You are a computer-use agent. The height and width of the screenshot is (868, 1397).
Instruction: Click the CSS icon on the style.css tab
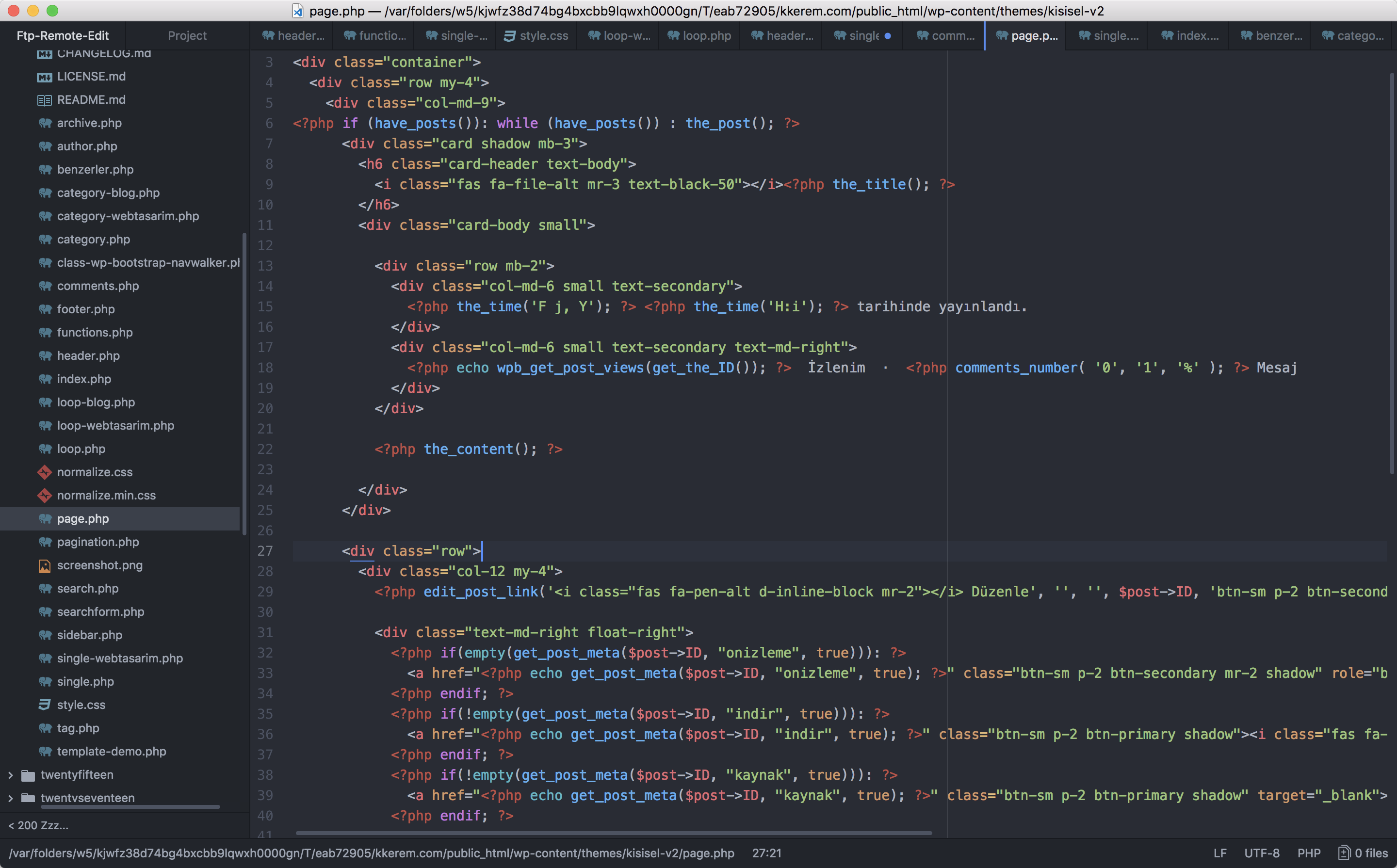[509, 35]
